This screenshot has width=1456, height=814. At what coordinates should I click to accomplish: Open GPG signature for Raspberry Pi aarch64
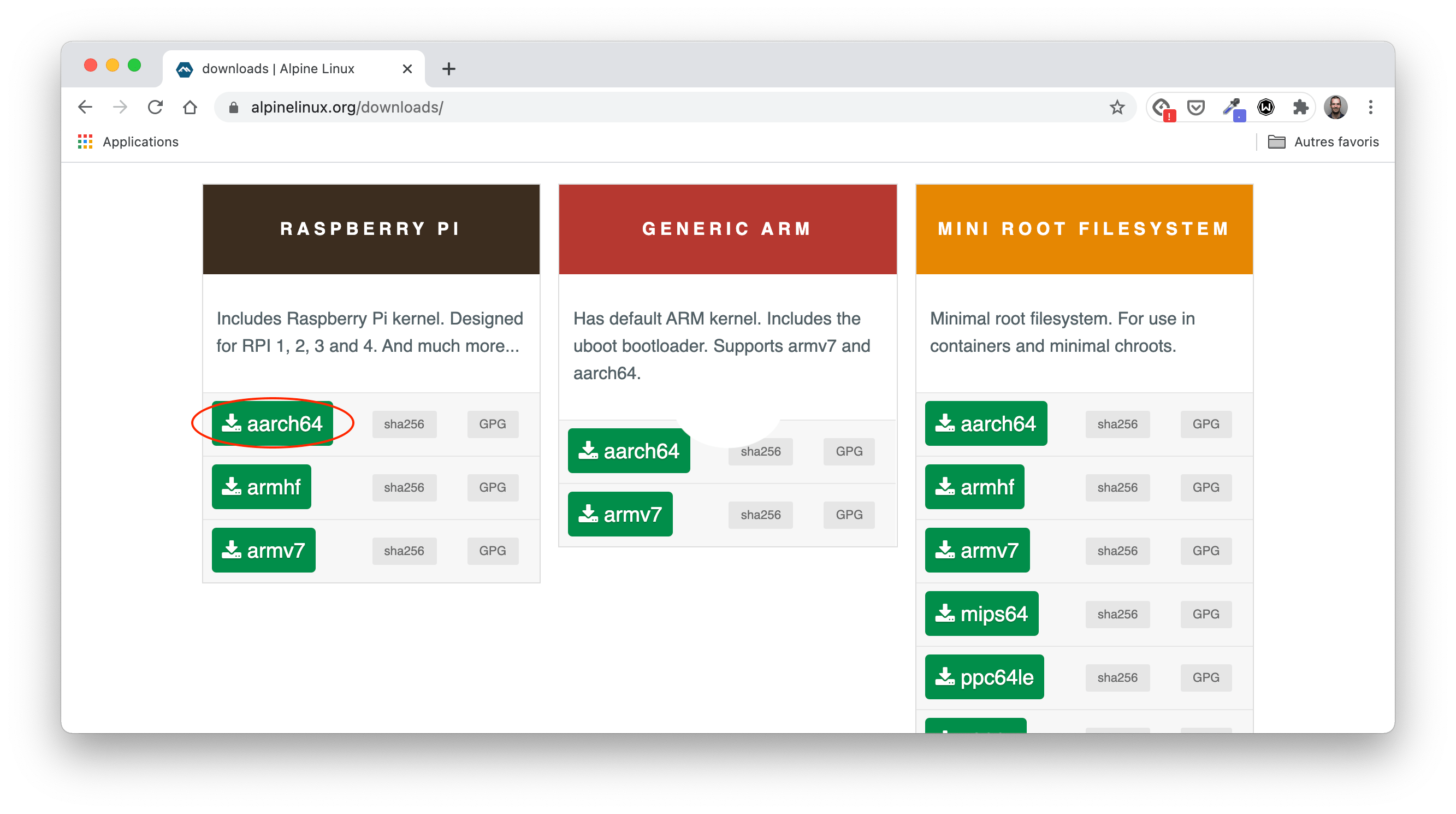pos(492,424)
